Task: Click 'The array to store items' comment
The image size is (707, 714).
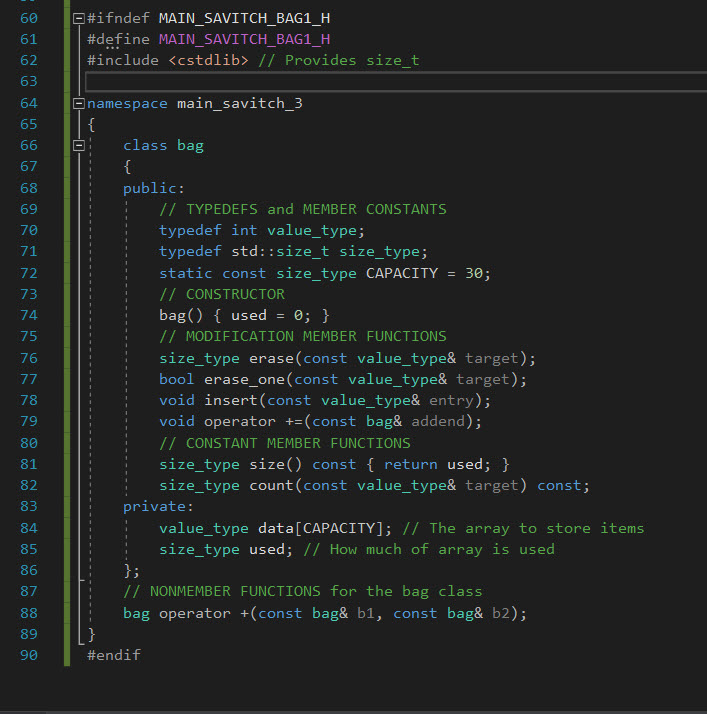Action: tap(524, 528)
